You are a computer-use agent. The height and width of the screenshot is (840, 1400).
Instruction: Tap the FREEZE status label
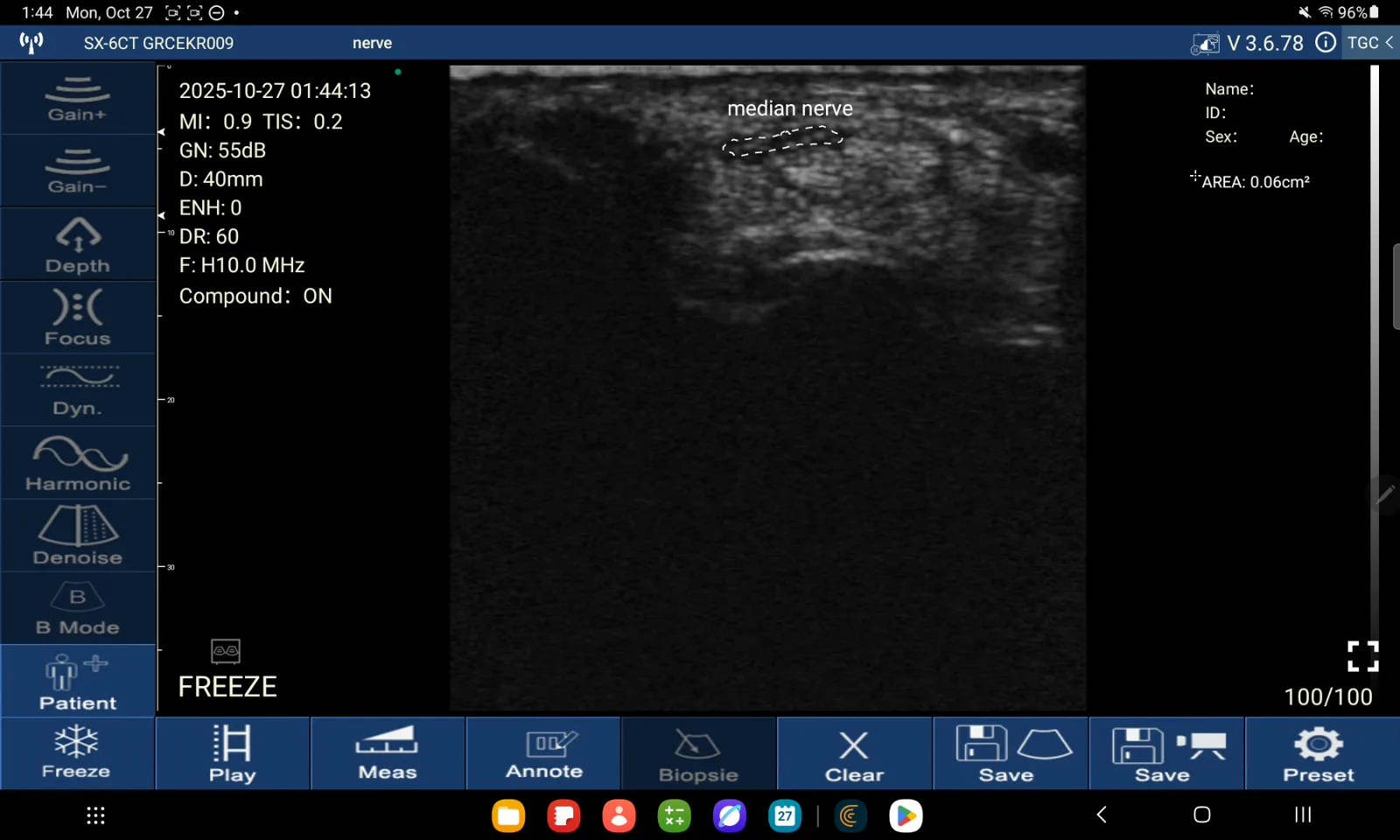pos(227,687)
